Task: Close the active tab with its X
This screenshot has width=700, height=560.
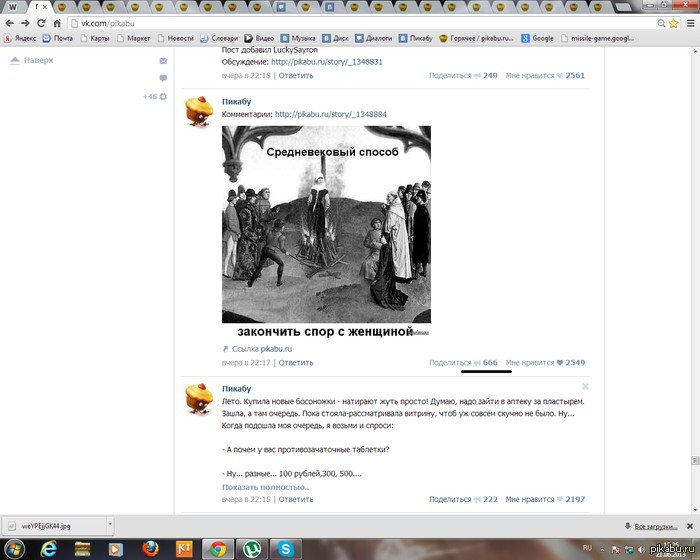Action: [x=45, y=7]
